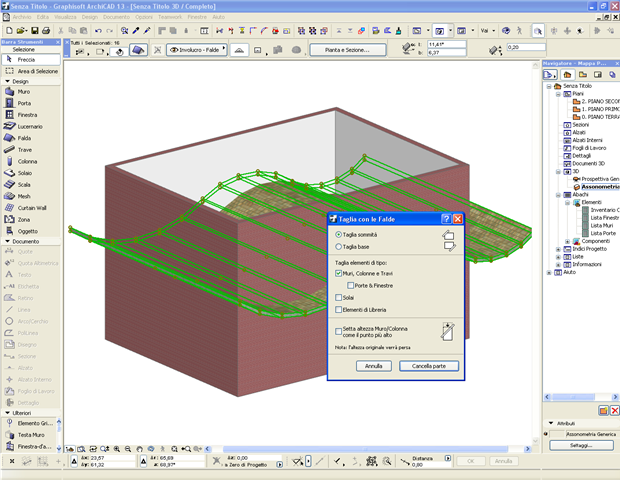Image resolution: width=620 pixels, height=480 pixels.
Task: Select Assonometria in Navigator tree
Action: (599, 187)
